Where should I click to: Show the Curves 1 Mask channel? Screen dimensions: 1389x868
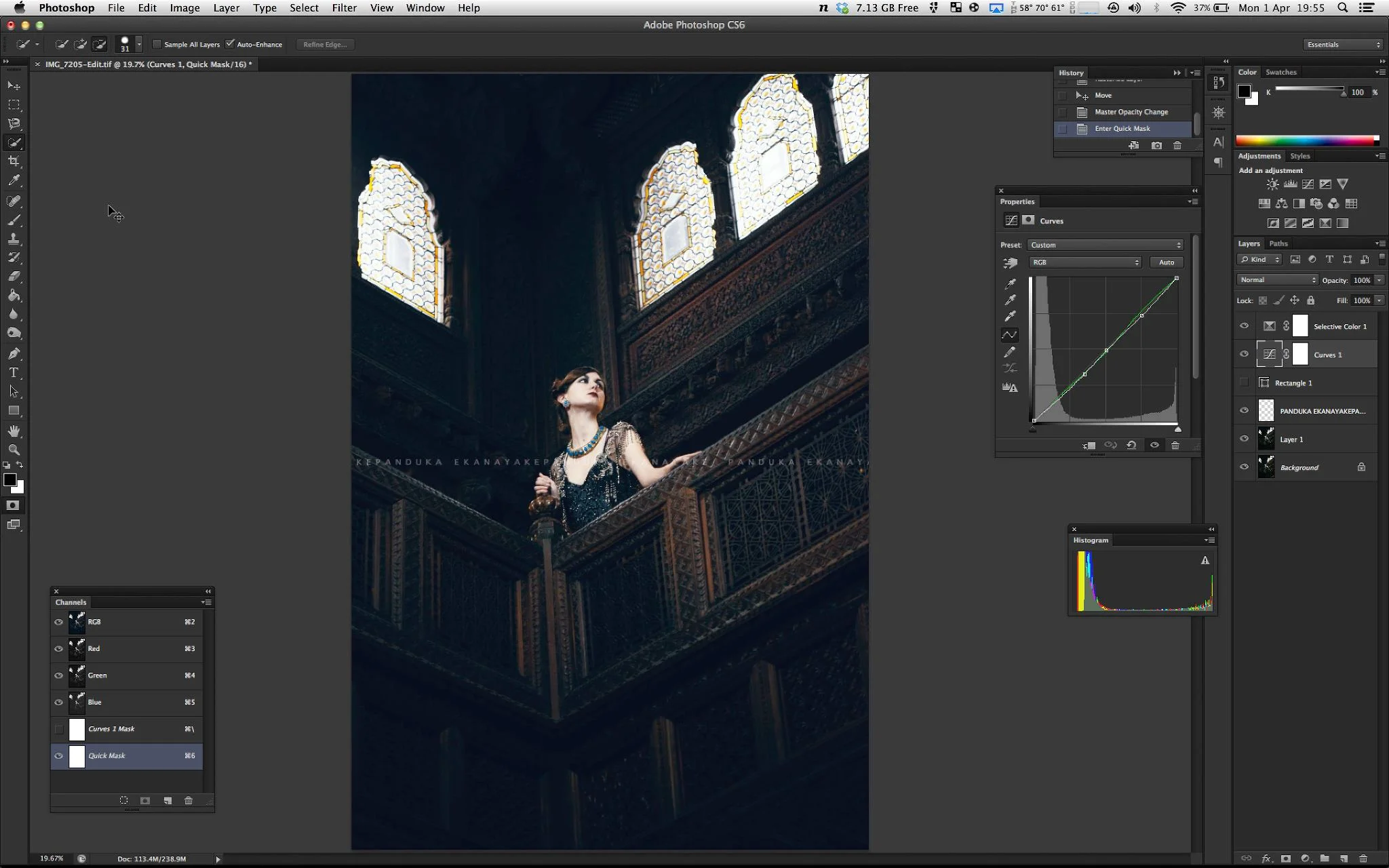[x=59, y=730]
